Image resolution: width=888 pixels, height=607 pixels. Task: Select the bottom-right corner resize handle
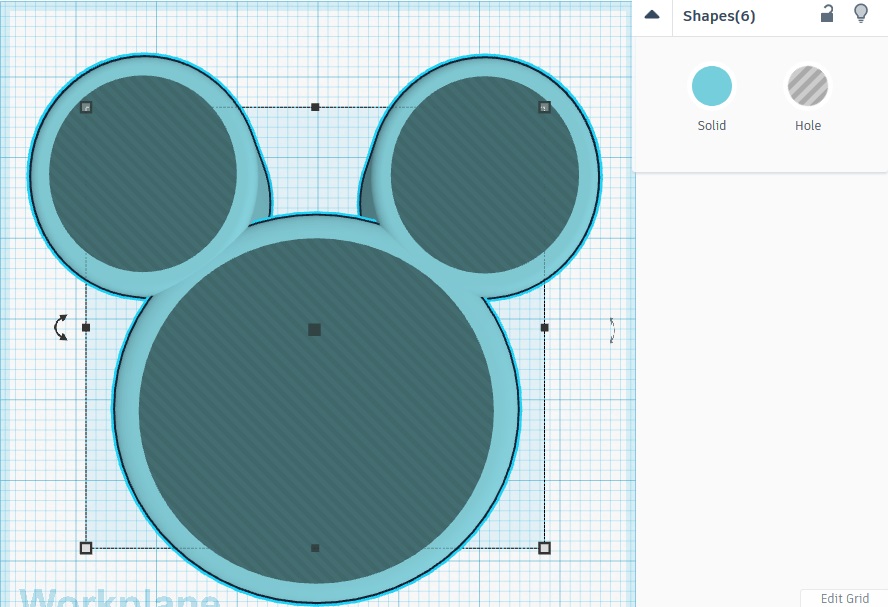click(x=544, y=548)
